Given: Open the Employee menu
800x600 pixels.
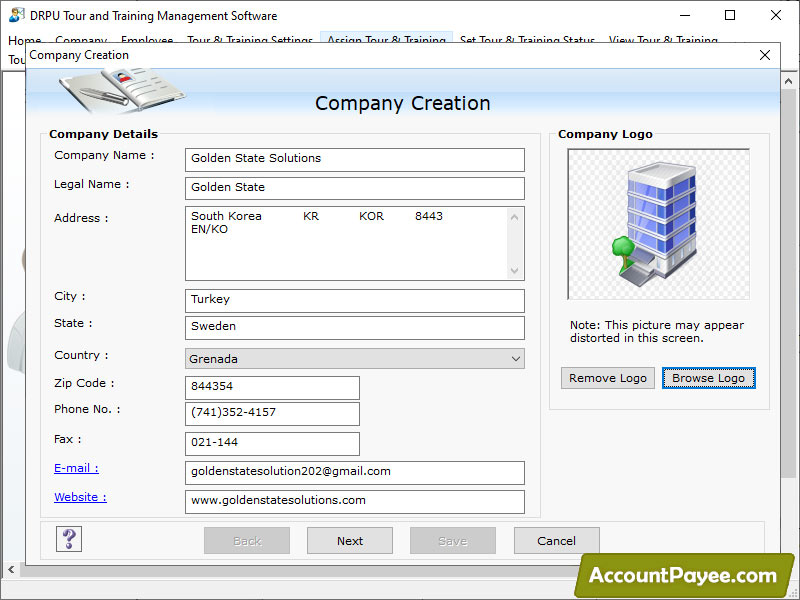Looking at the screenshot, I should [147, 42].
